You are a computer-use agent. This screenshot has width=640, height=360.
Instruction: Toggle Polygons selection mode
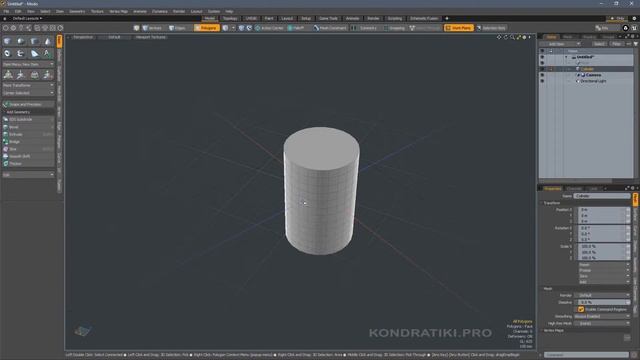[206, 28]
